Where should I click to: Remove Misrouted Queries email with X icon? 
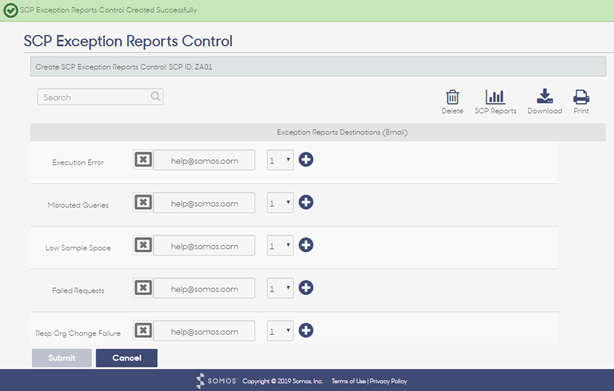click(x=143, y=202)
